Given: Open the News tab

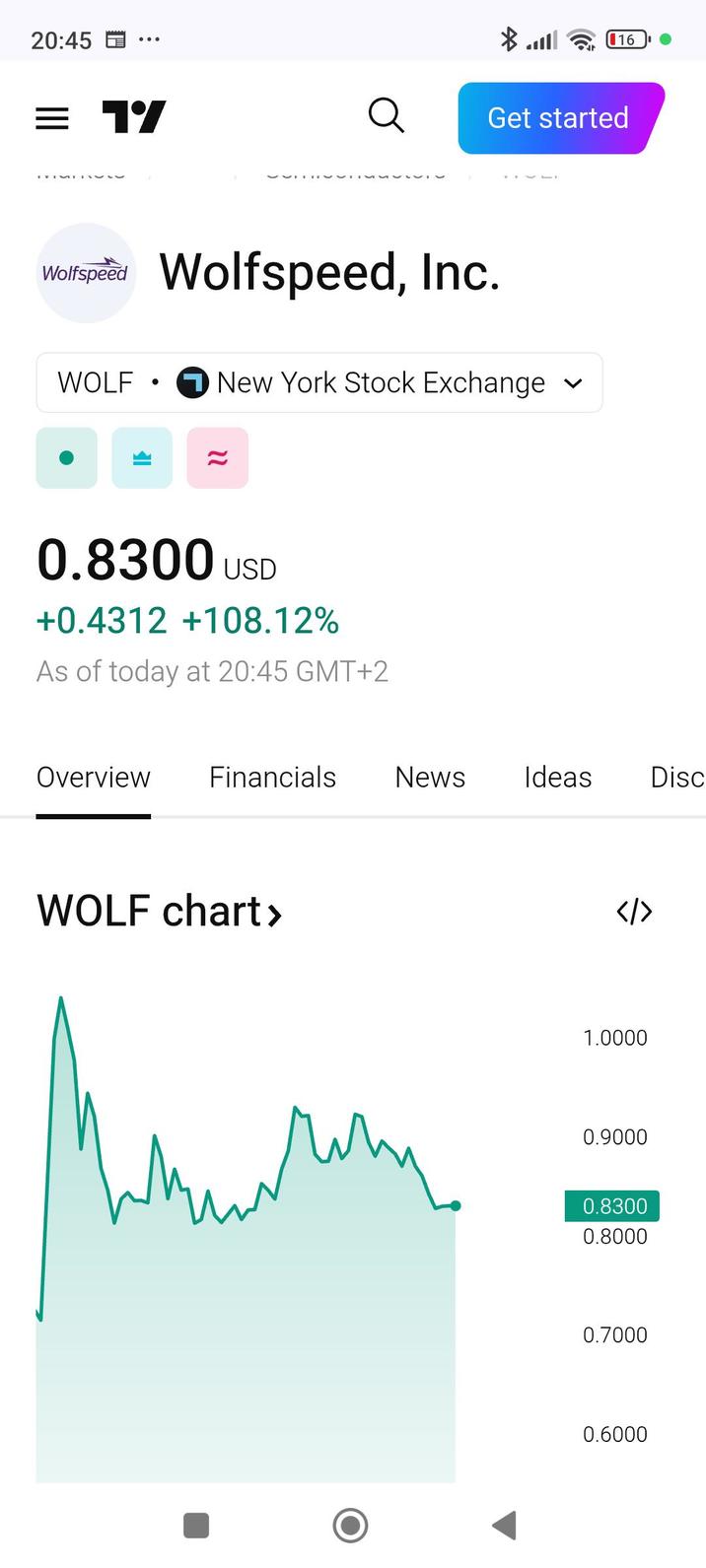Looking at the screenshot, I should click(430, 778).
